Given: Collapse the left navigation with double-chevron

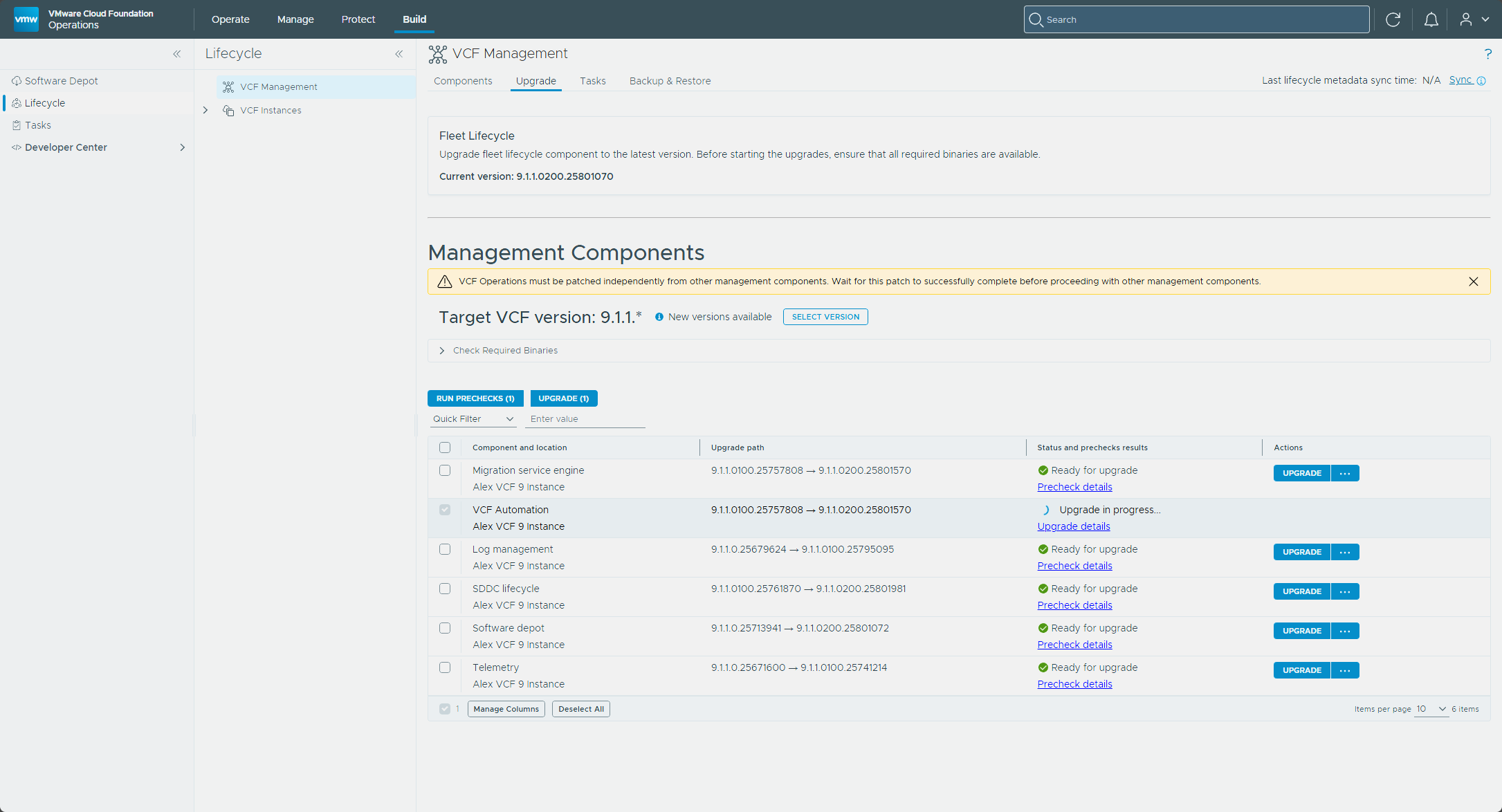Looking at the screenshot, I should click(x=177, y=54).
